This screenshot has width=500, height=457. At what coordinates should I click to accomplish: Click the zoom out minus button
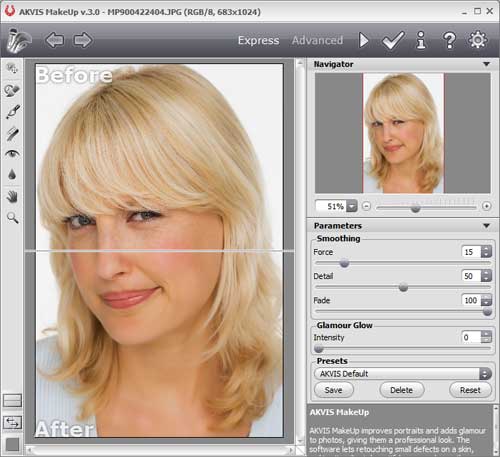click(x=366, y=206)
